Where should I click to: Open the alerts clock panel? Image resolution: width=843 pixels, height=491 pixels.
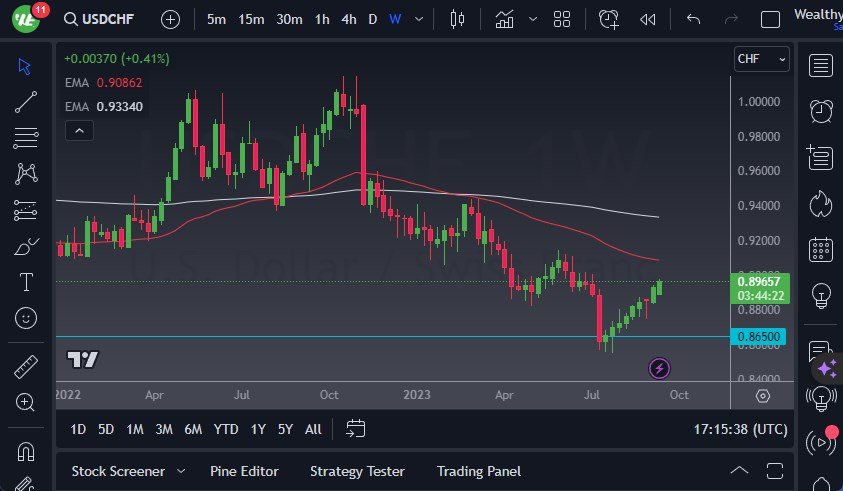[821, 111]
